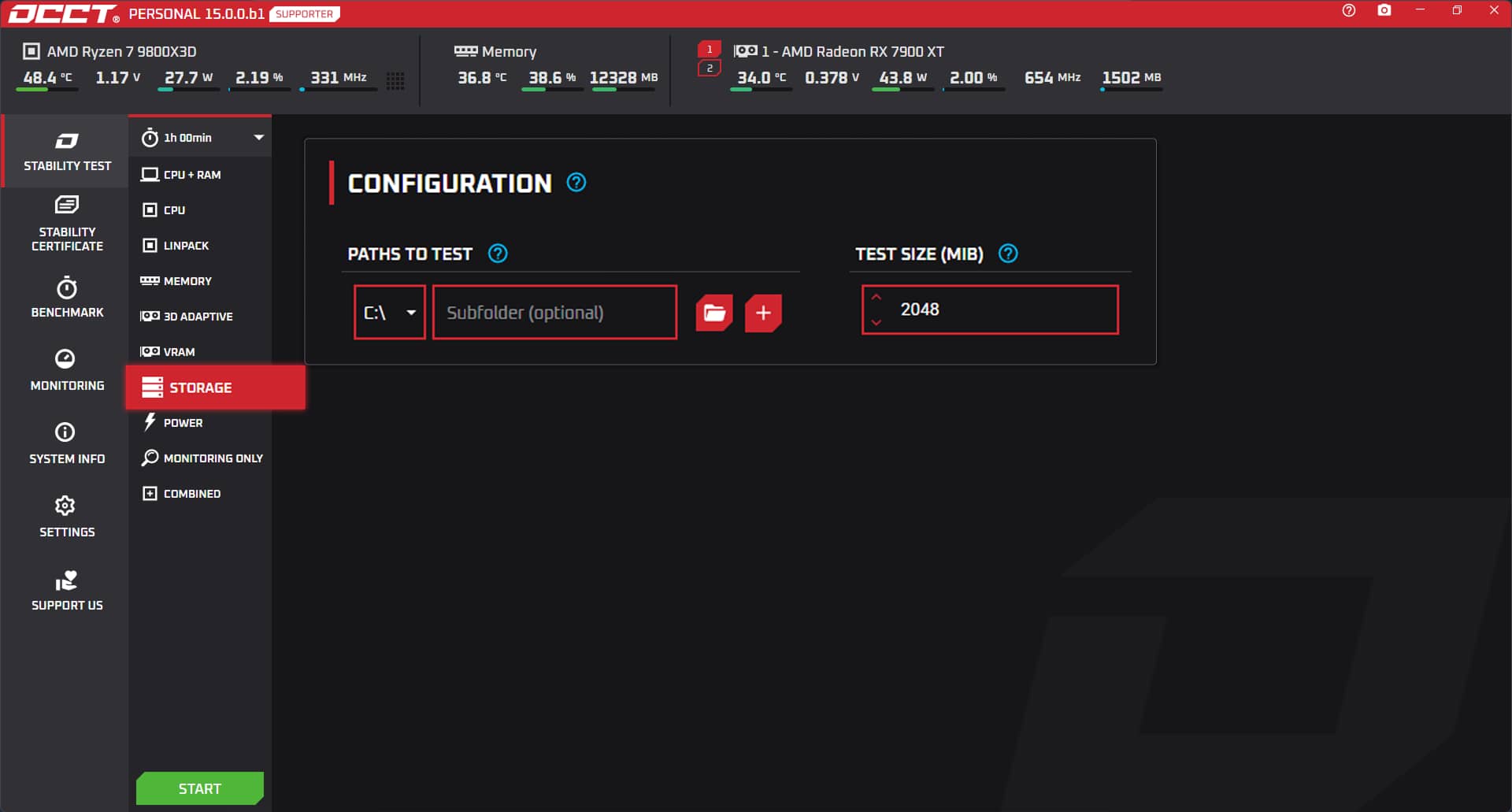Open CPU core grid view icon
Viewport: 1512px width, 812px height.
[x=395, y=80]
